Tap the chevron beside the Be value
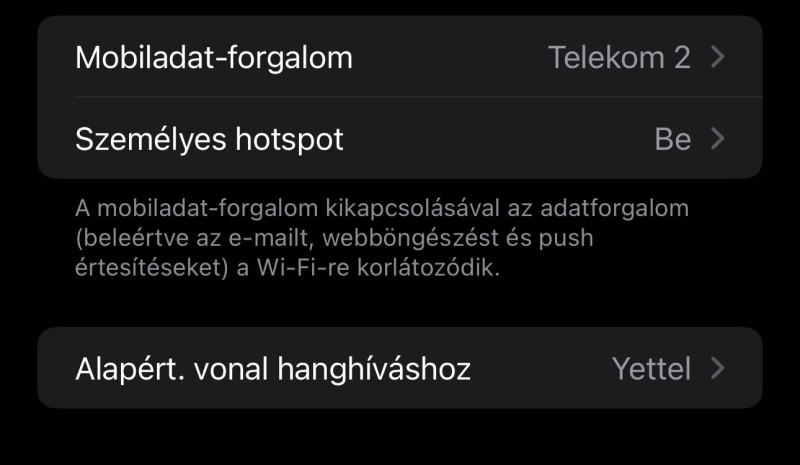 (x=718, y=138)
